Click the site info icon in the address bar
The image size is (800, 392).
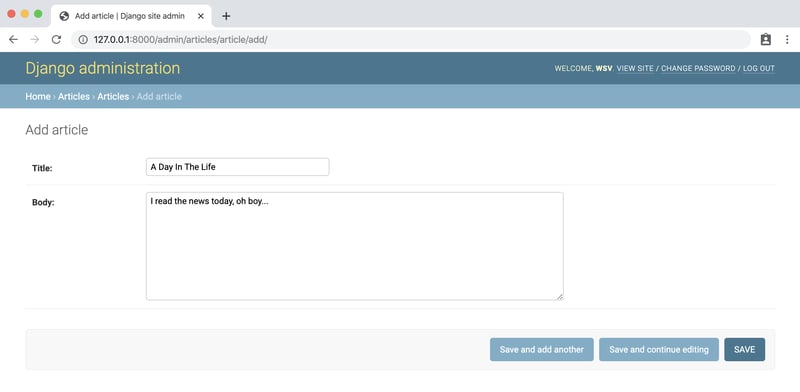[x=83, y=39]
